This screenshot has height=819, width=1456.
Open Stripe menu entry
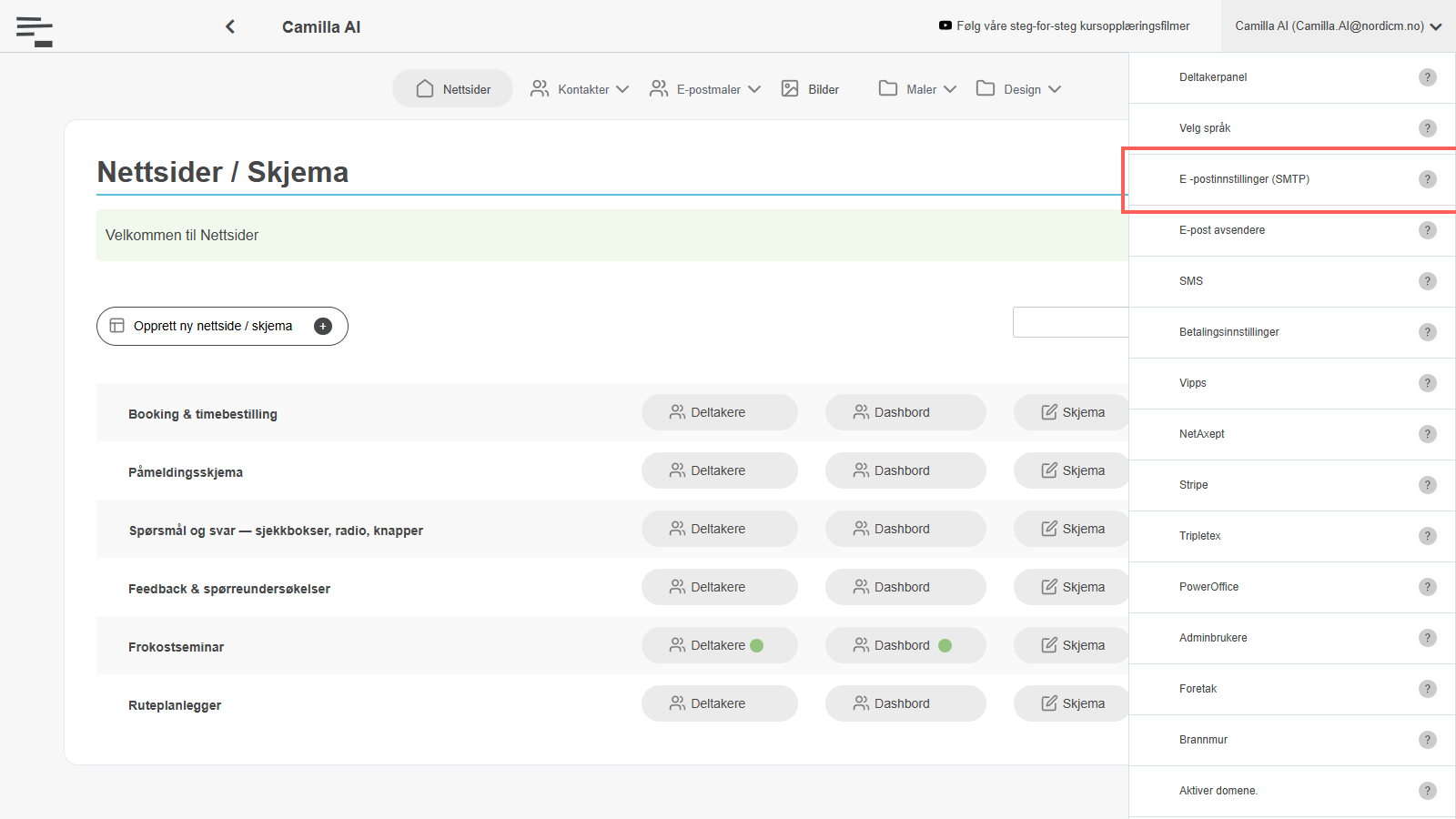pyautogui.click(x=1292, y=485)
